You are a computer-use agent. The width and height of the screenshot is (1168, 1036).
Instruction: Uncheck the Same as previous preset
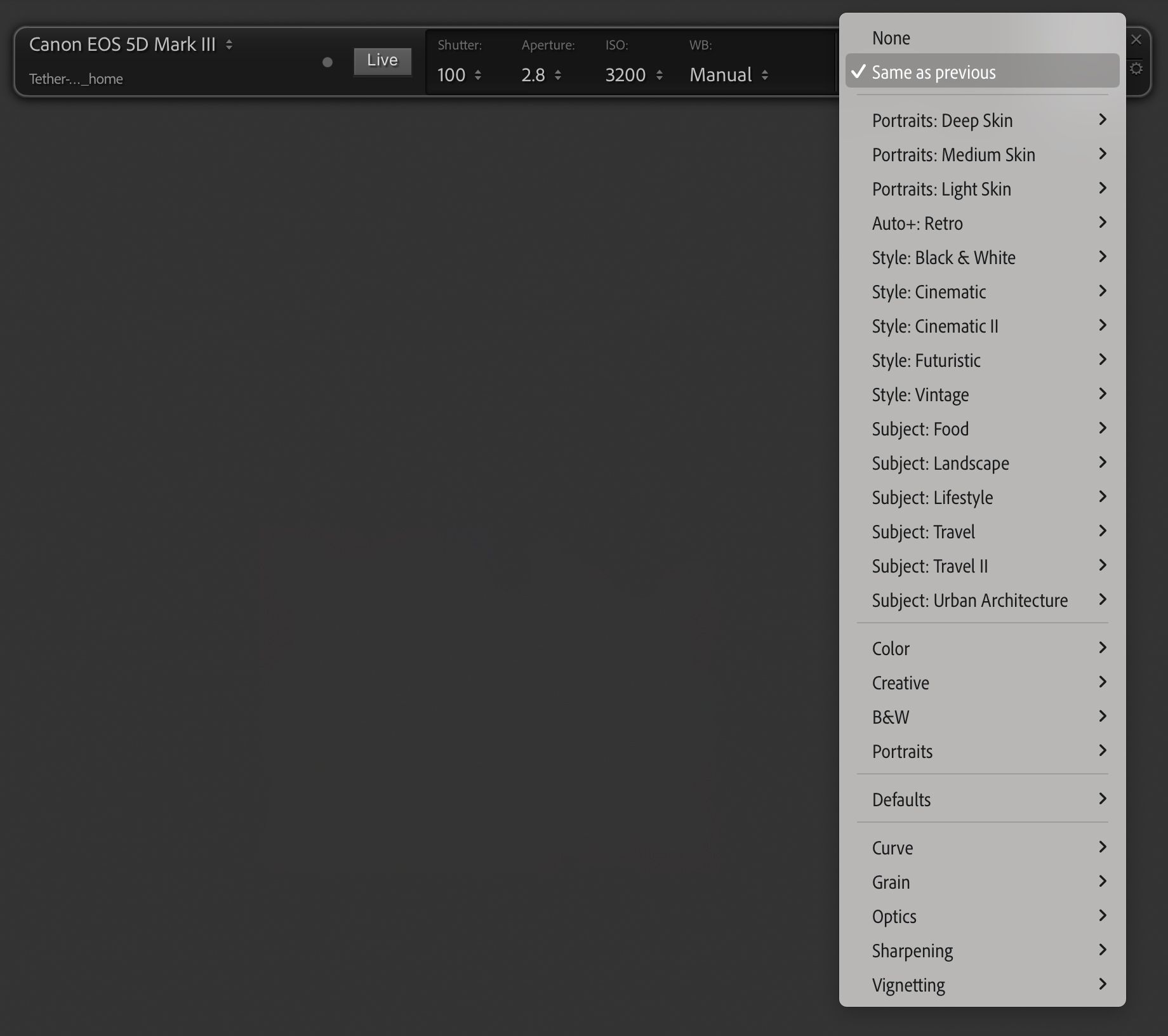tap(933, 72)
